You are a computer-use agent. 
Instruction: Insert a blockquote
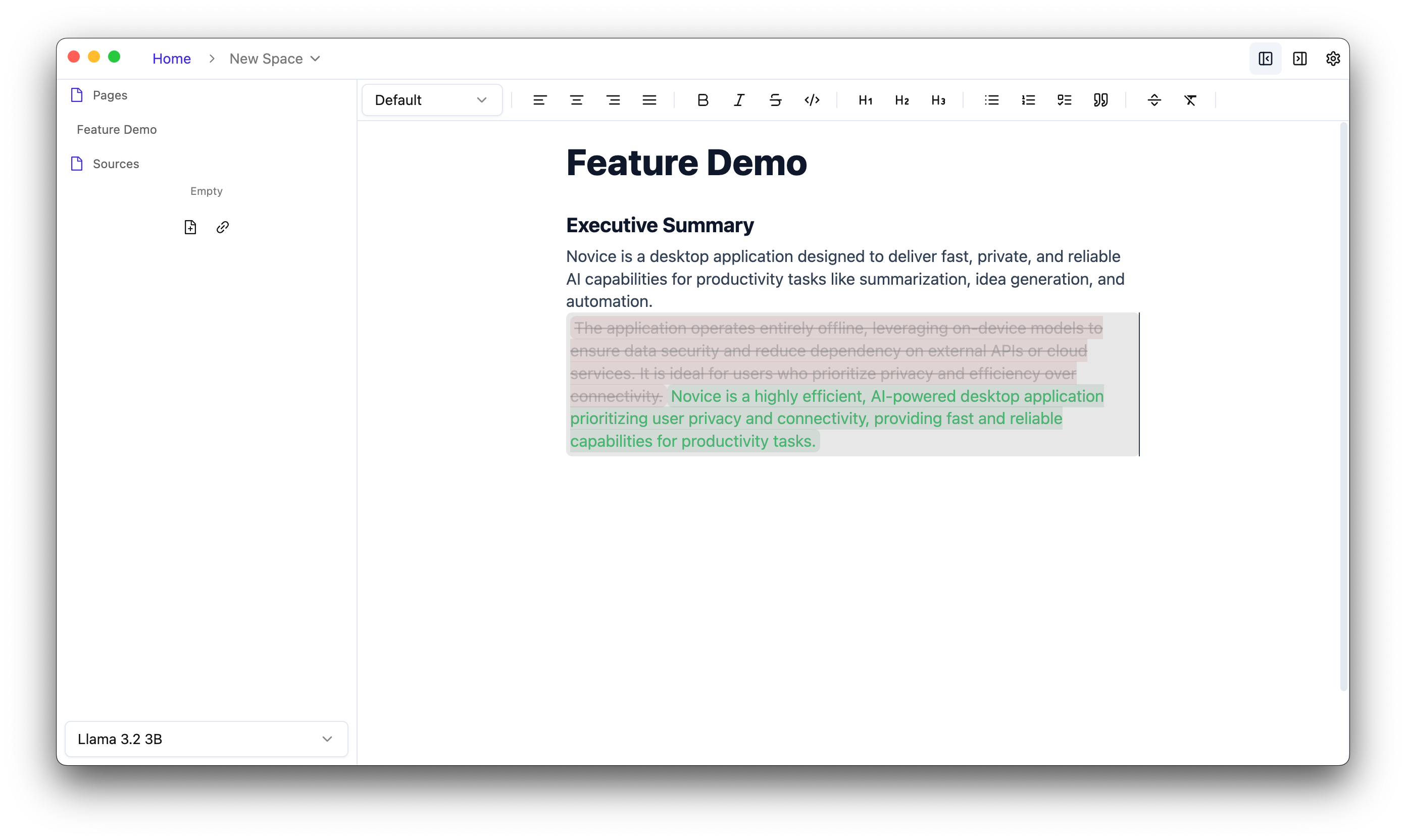(x=1100, y=100)
